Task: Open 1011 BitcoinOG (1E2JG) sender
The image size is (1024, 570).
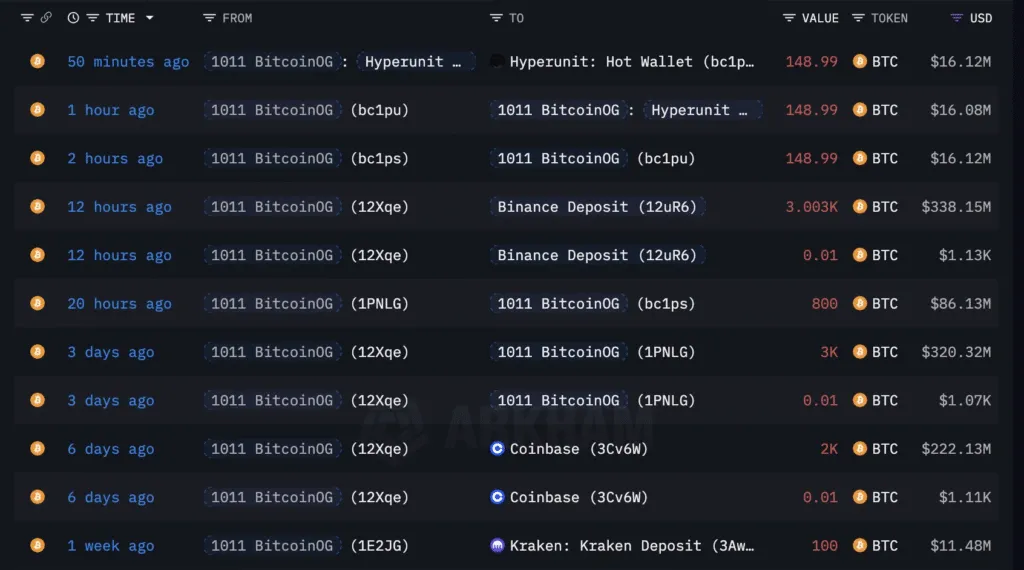Action: tap(308, 546)
